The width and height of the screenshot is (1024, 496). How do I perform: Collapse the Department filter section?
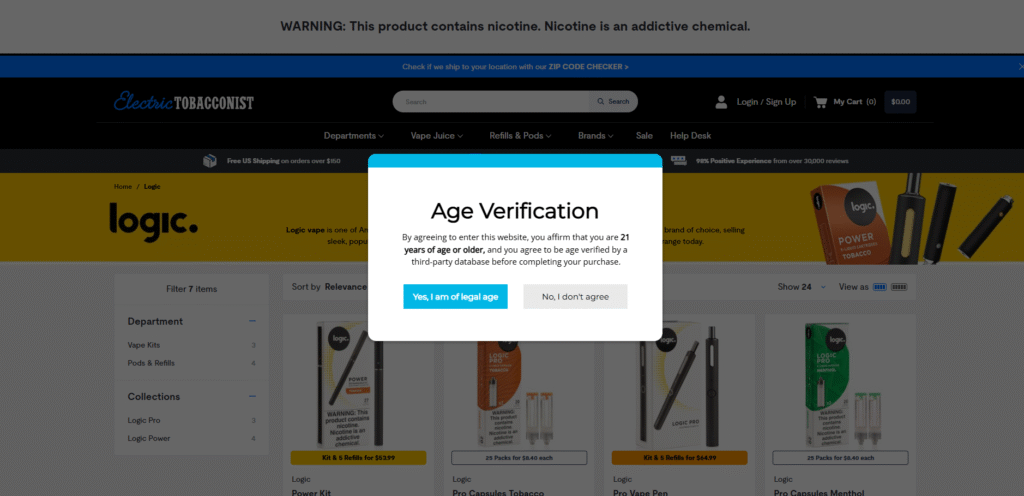(x=252, y=321)
